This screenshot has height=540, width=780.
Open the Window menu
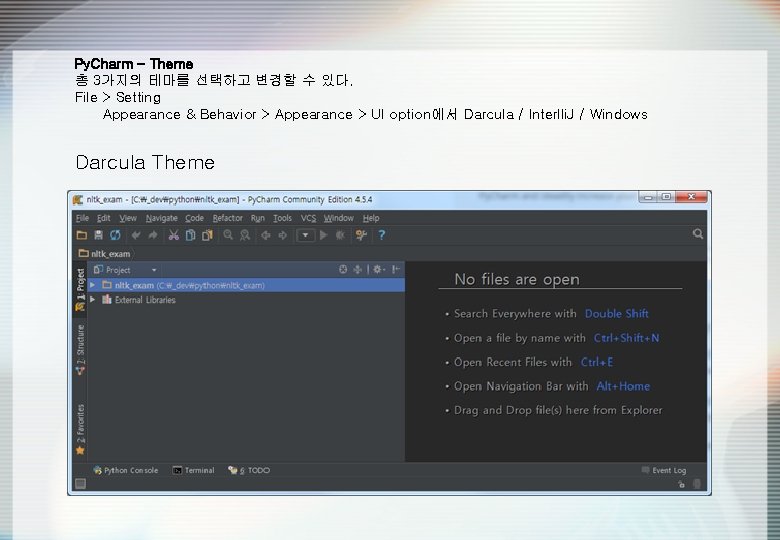pyautogui.click(x=338, y=218)
